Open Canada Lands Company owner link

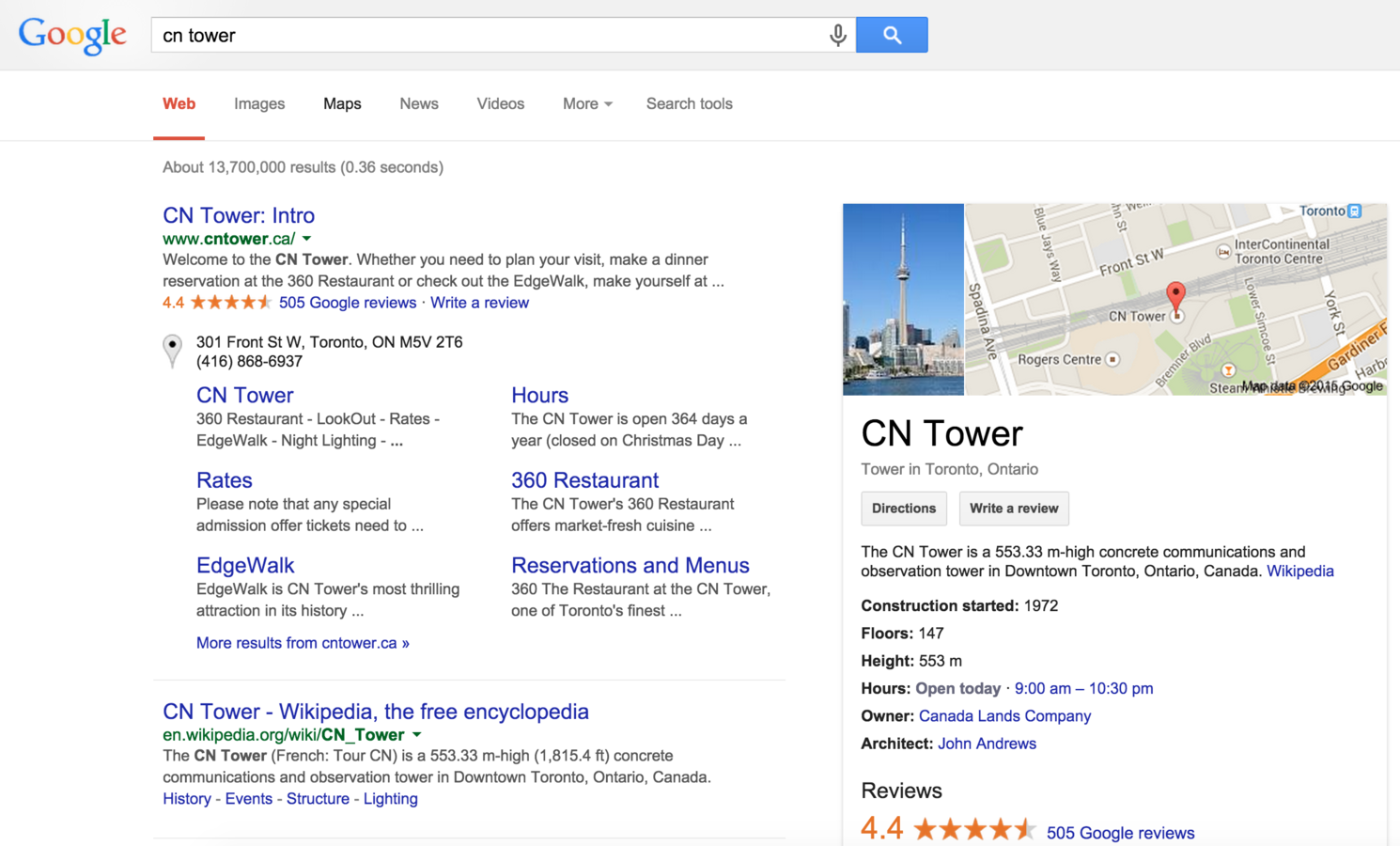(x=1004, y=716)
